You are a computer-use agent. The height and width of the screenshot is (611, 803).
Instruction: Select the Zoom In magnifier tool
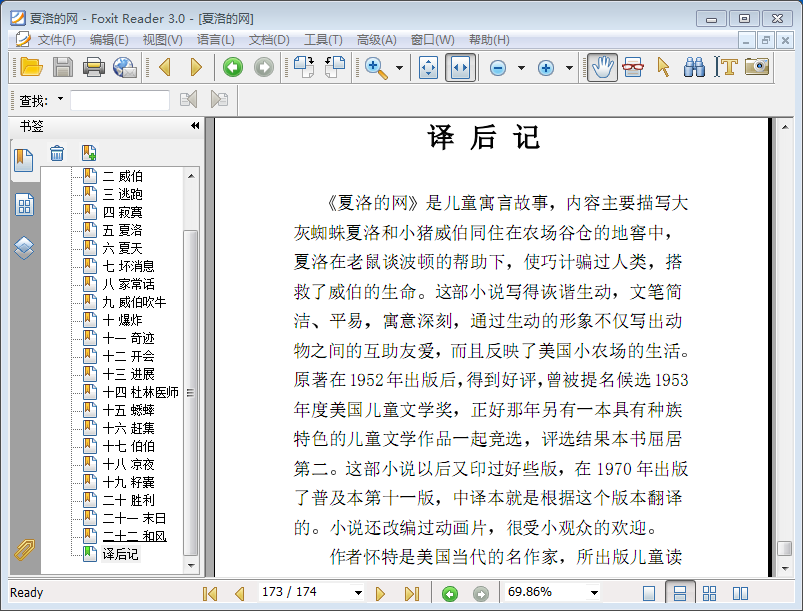click(376, 67)
